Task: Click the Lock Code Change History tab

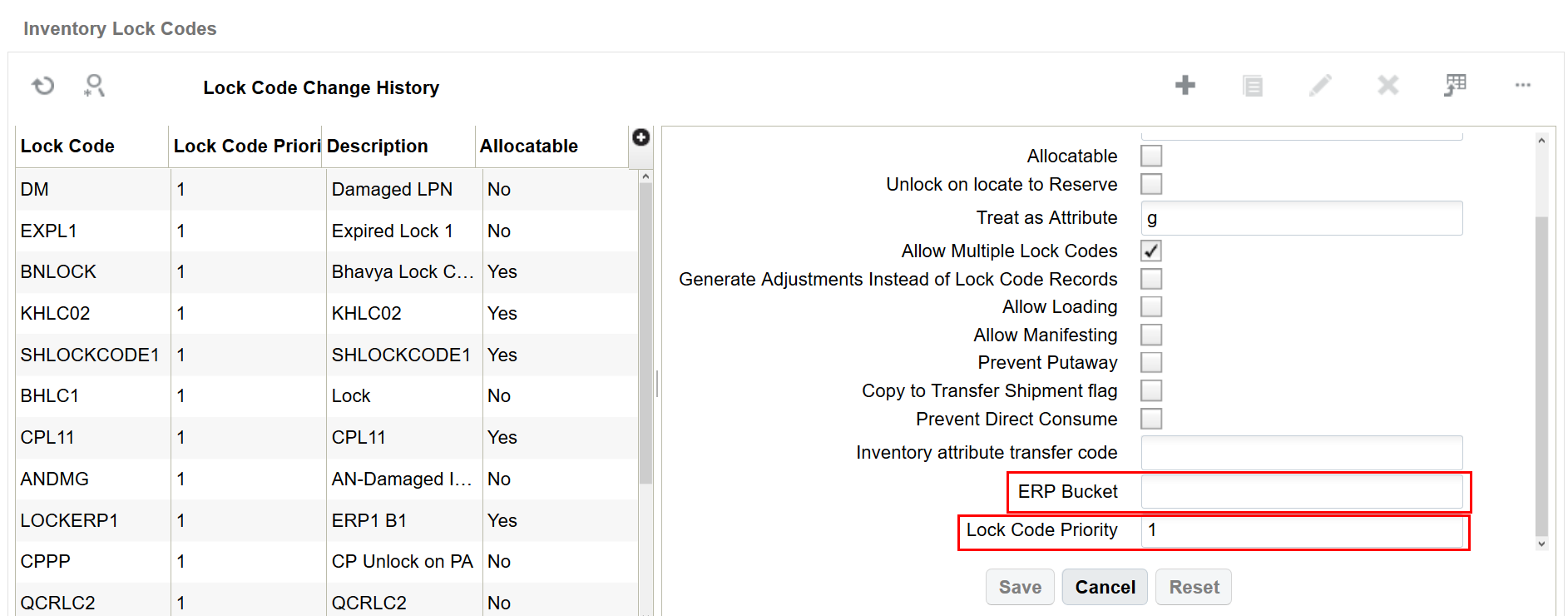Action: (x=321, y=88)
